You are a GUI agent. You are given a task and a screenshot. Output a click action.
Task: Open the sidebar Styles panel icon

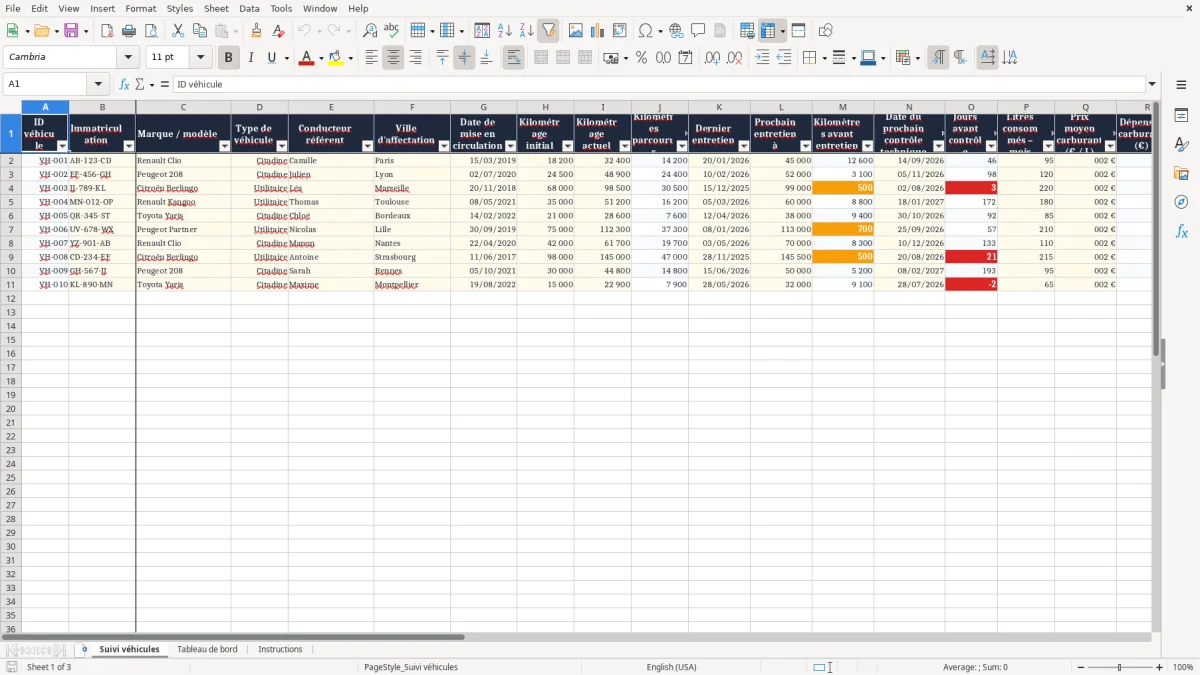1181,145
